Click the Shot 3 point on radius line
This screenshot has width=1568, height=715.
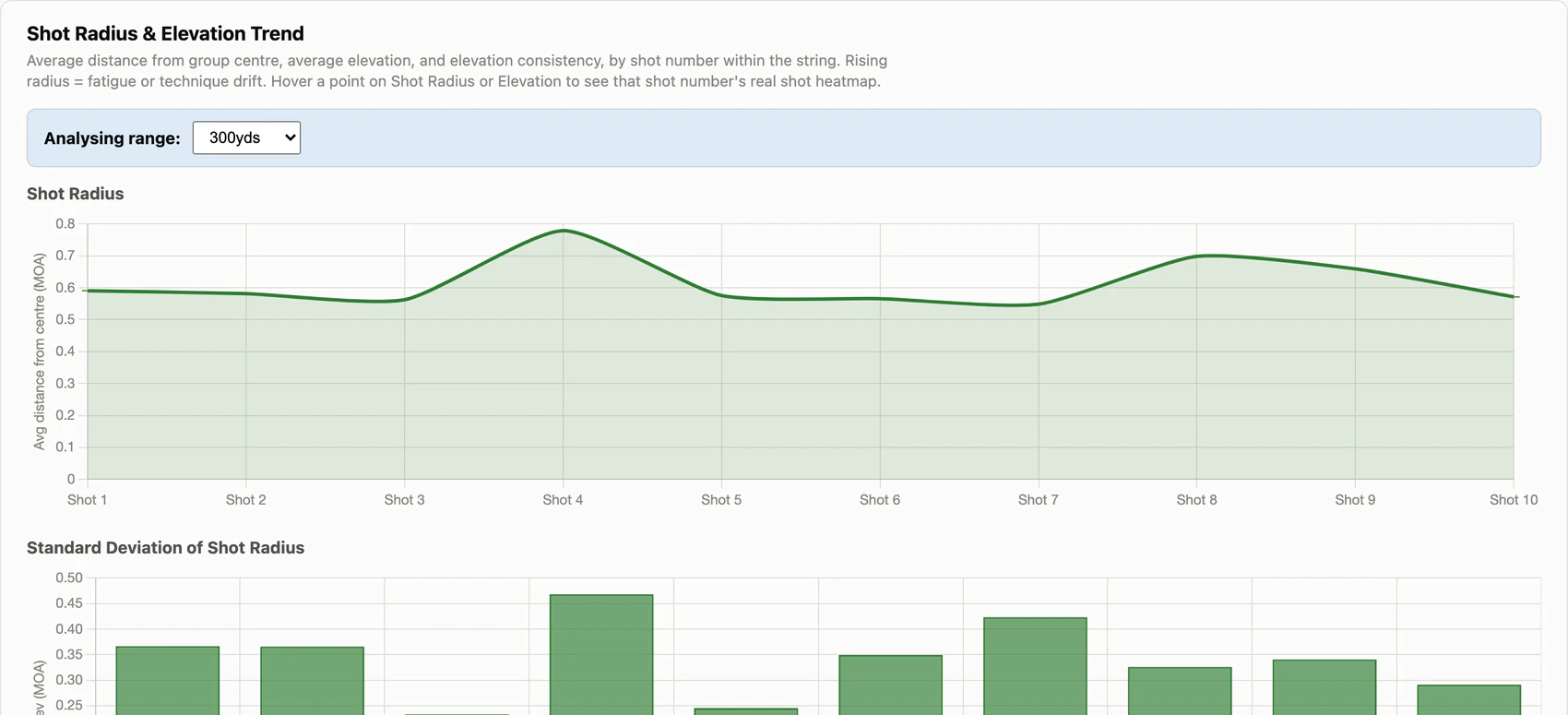click(404, 300)
